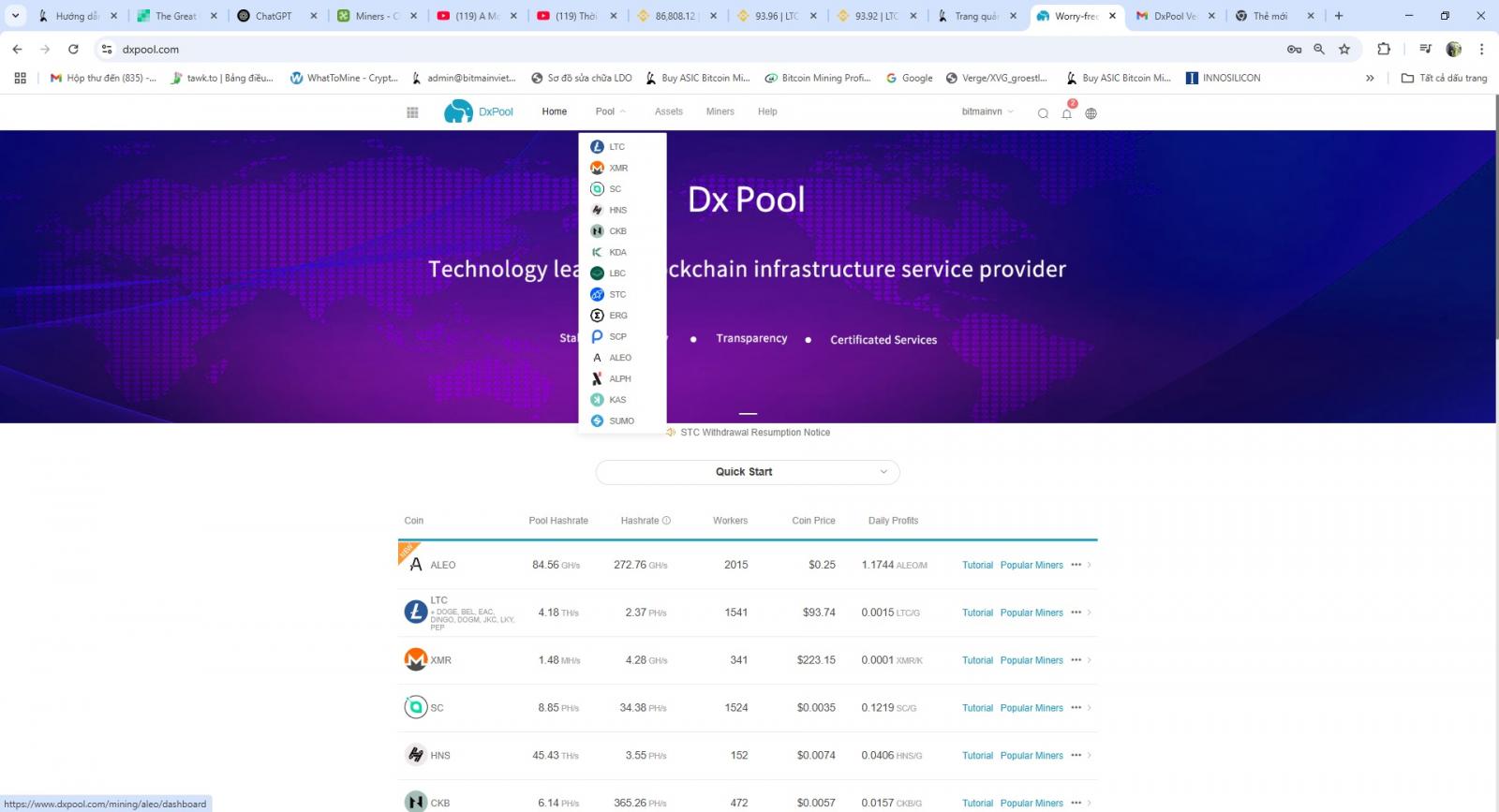Reload the page in Chrome
This screenshot has height=812, width=1499.
(x=73, y=49)
